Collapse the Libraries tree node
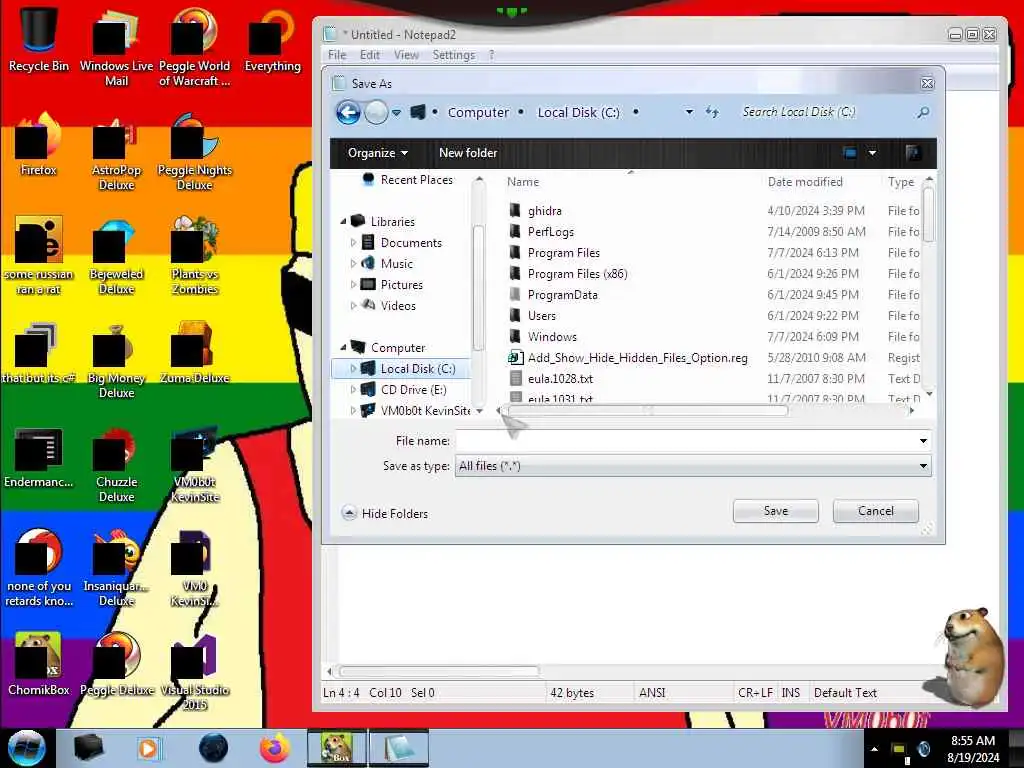The image size is (1024, 768). pyautogui.click(x=344, y=221)
